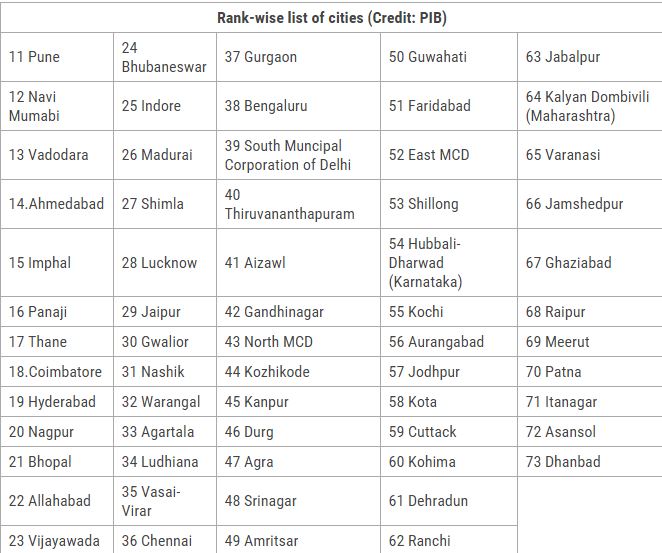
Task: Click the '15 Imphal' cell
Action: pos(57,263)
